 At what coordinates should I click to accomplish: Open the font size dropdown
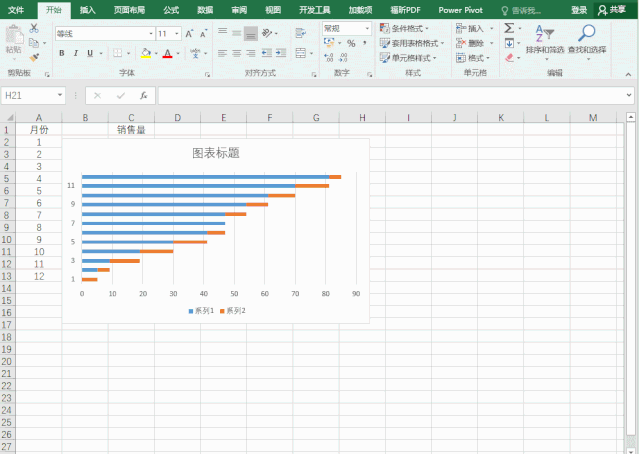click(x=177, y=34)
